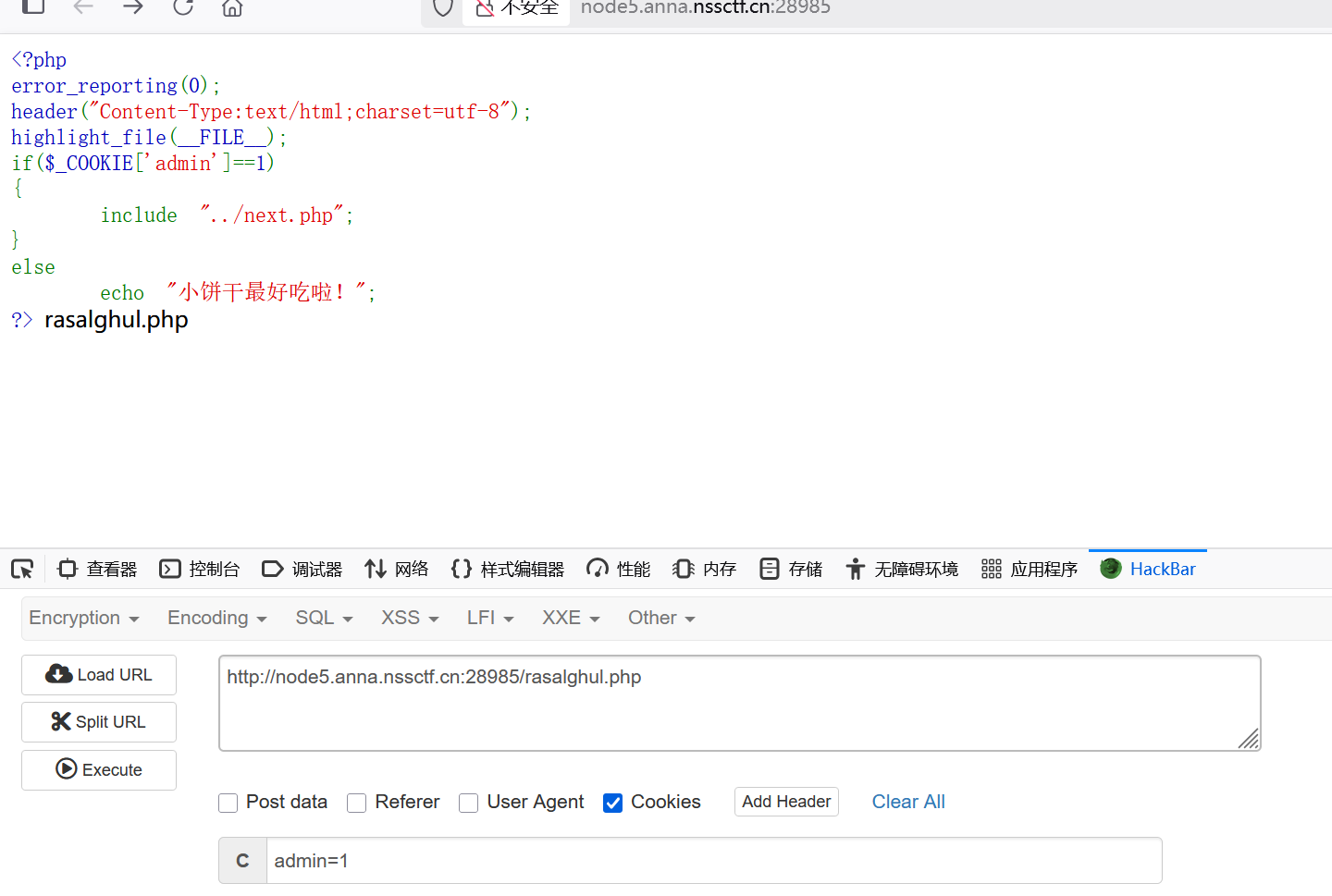1332x896 pixels.
Task: Click the Load URL button
Action: 99,675
